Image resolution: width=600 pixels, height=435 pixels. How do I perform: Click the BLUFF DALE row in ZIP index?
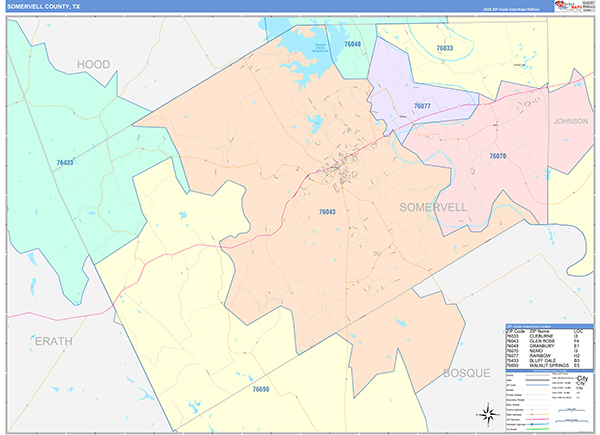point(549,361)
